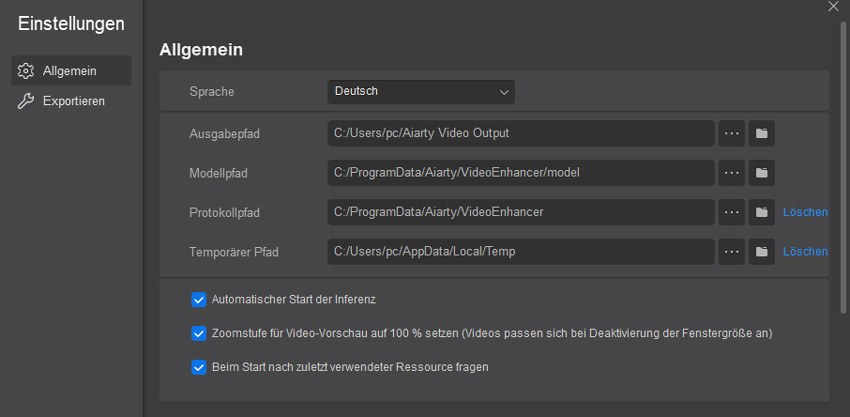
Task: Click the Allgemein section heading
Action: [201, 50]
